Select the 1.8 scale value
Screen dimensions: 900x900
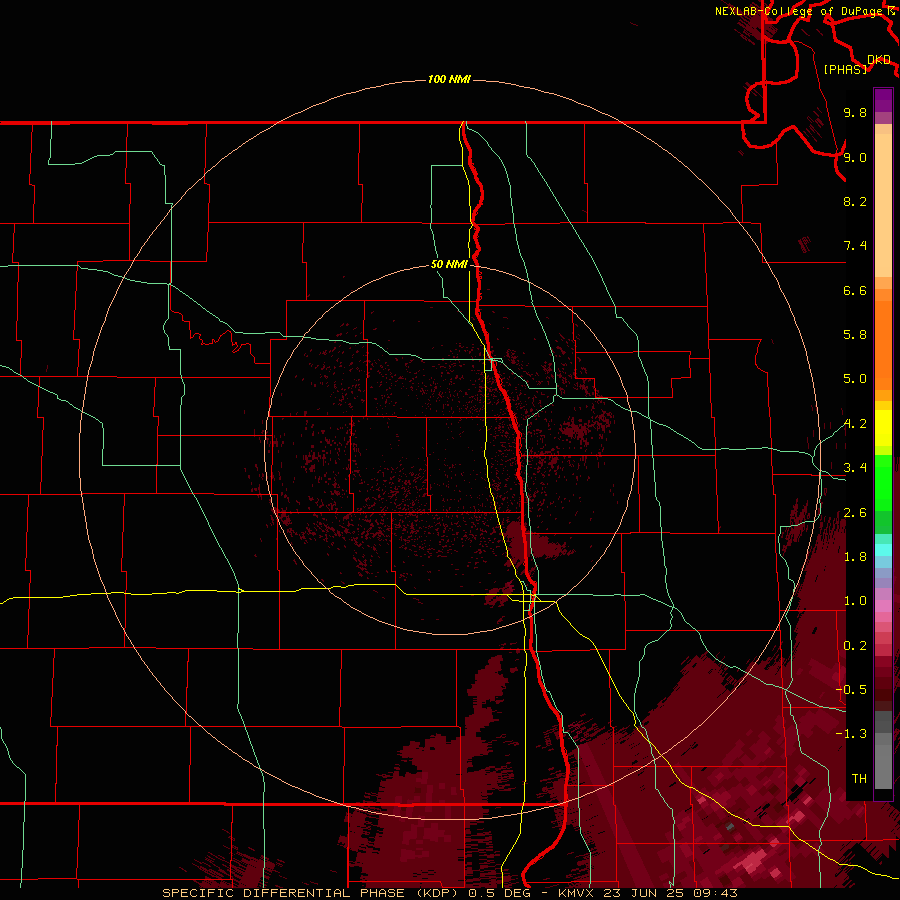(x=855, y=557)
